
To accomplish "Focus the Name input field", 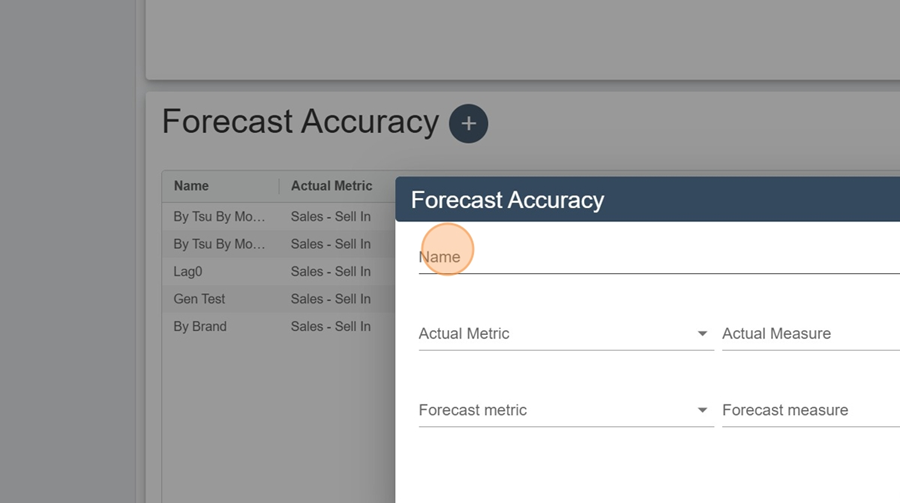I will point(659,257).
